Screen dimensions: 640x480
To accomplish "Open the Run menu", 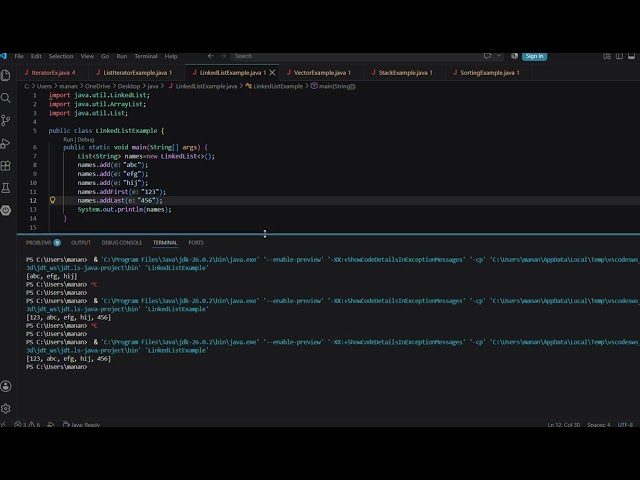I will [x=122, y=56].
